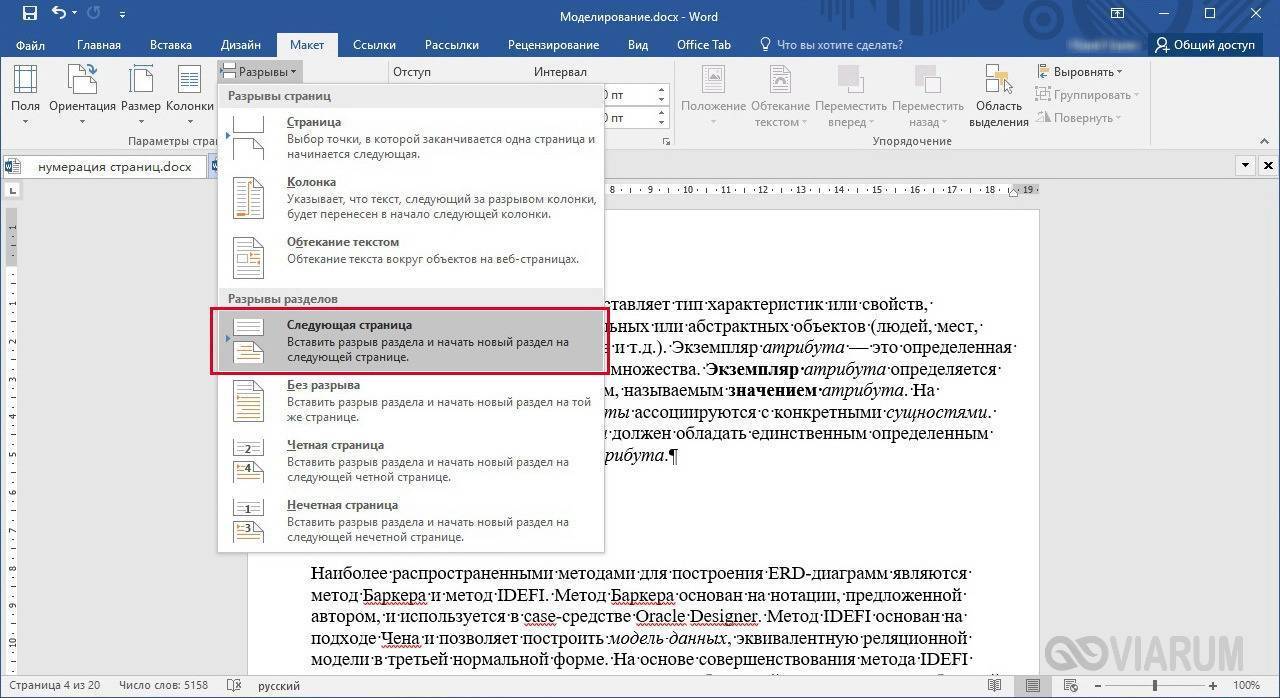This screenshot has width=1280, height=698.
Task: Click the tell me search field
Action: pyautogui.click(x=839, y=45)
